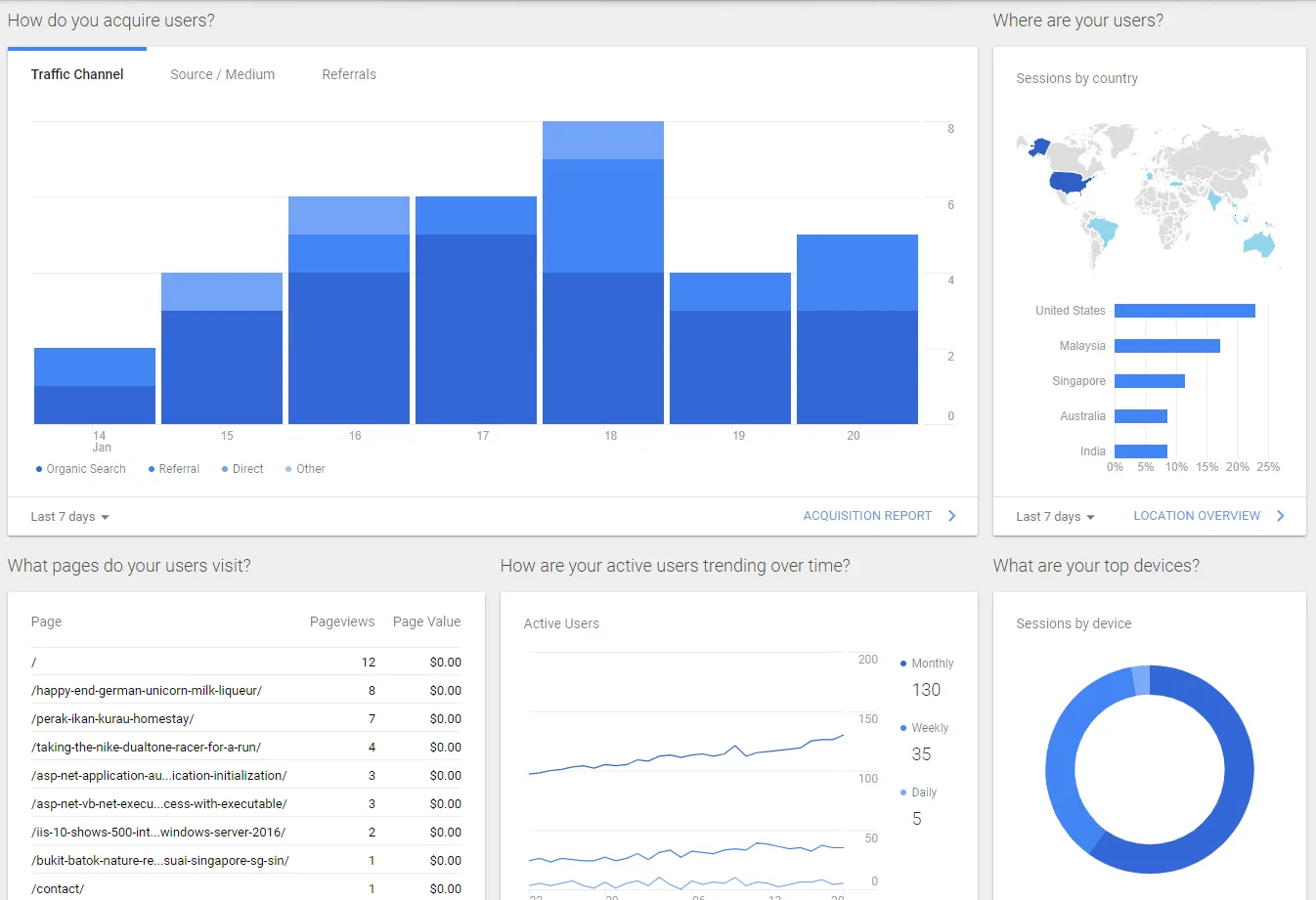Click the Daily legend dot in Active Users

coord(903,793)
